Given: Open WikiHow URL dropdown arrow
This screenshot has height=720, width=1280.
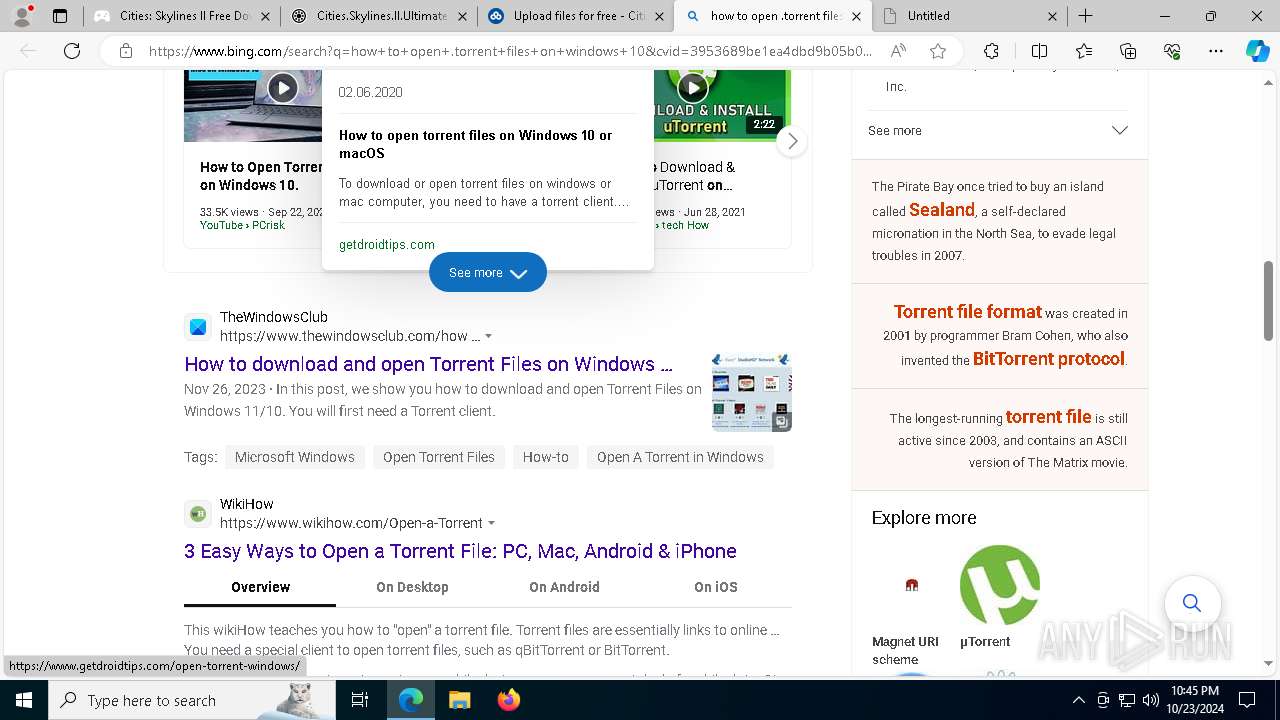Looking at the screenshot, I should (491, 523).
